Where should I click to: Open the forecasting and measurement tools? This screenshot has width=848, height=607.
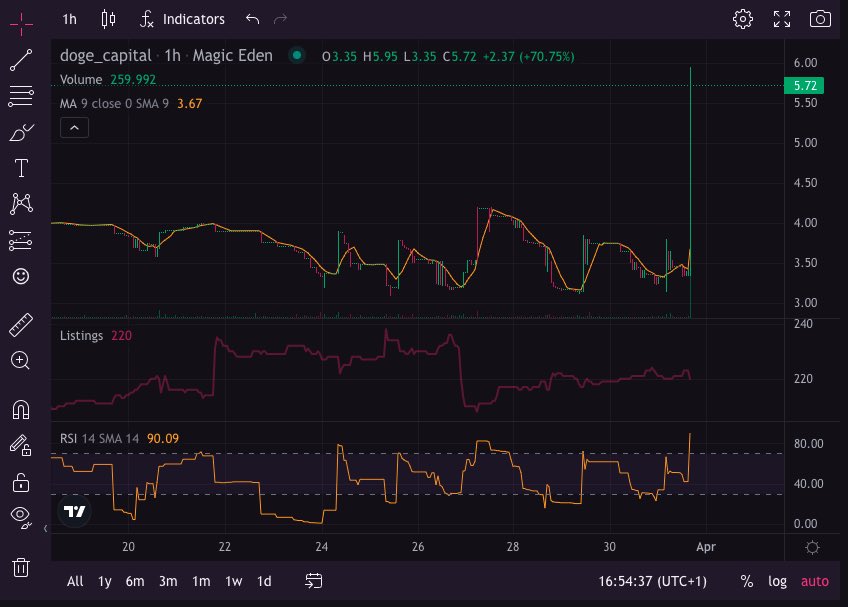click(21, 240)
